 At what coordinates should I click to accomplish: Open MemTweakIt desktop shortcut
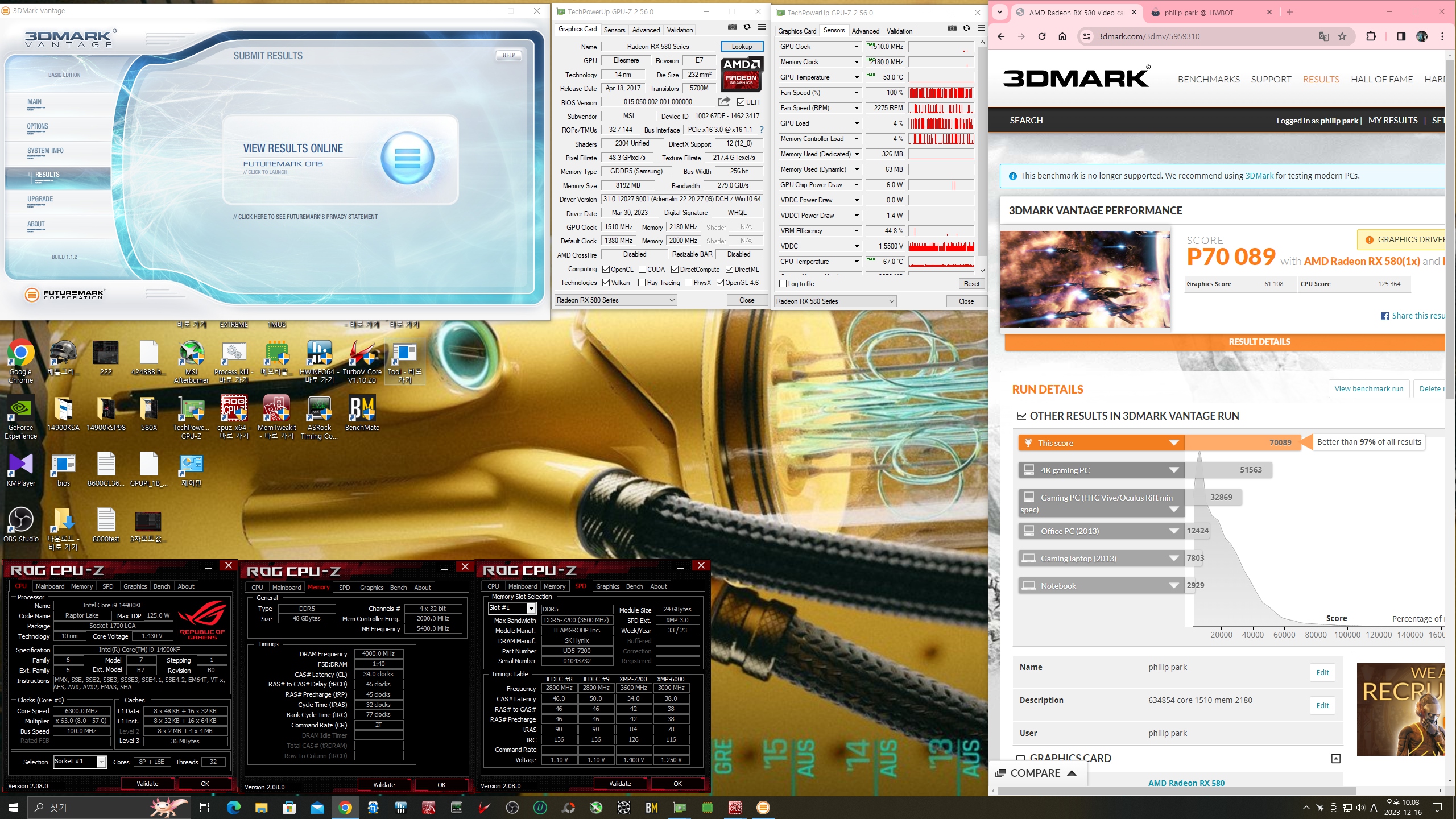click(276, 417)
